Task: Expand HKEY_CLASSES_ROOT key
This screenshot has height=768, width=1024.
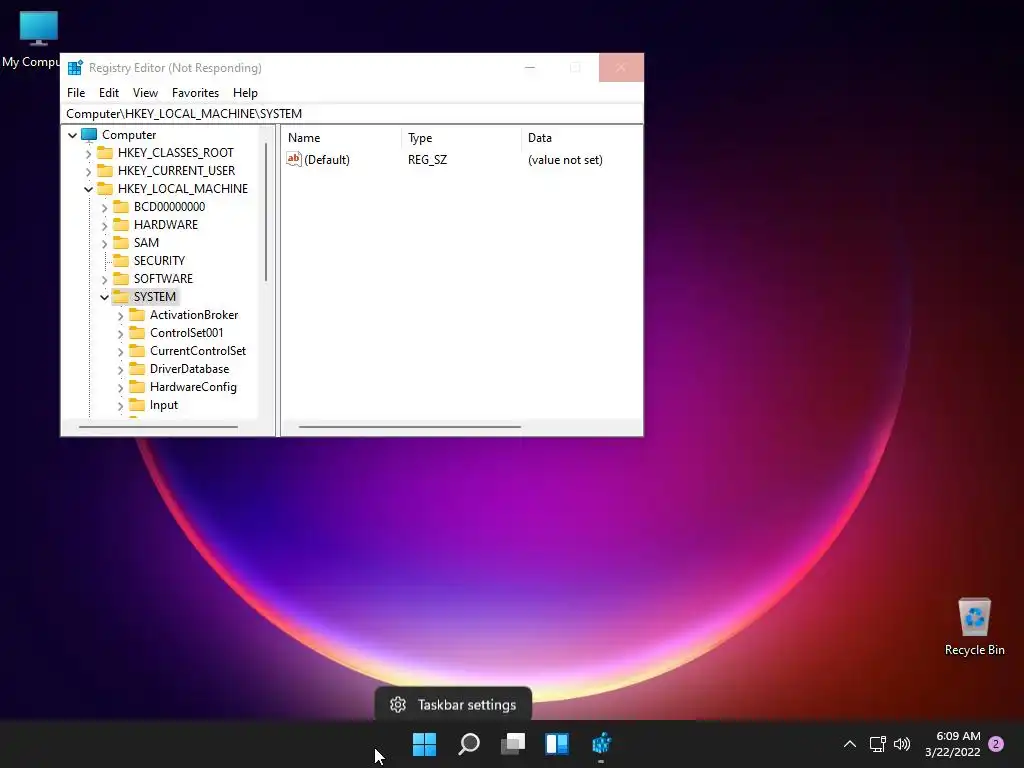Action: pyautogui.click(x=88, y=153)
